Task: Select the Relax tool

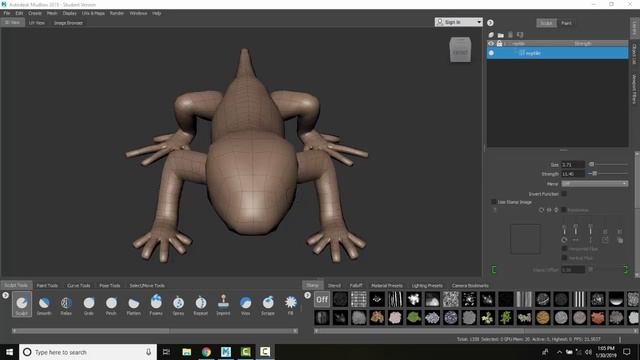Action: tap(66, 304)
